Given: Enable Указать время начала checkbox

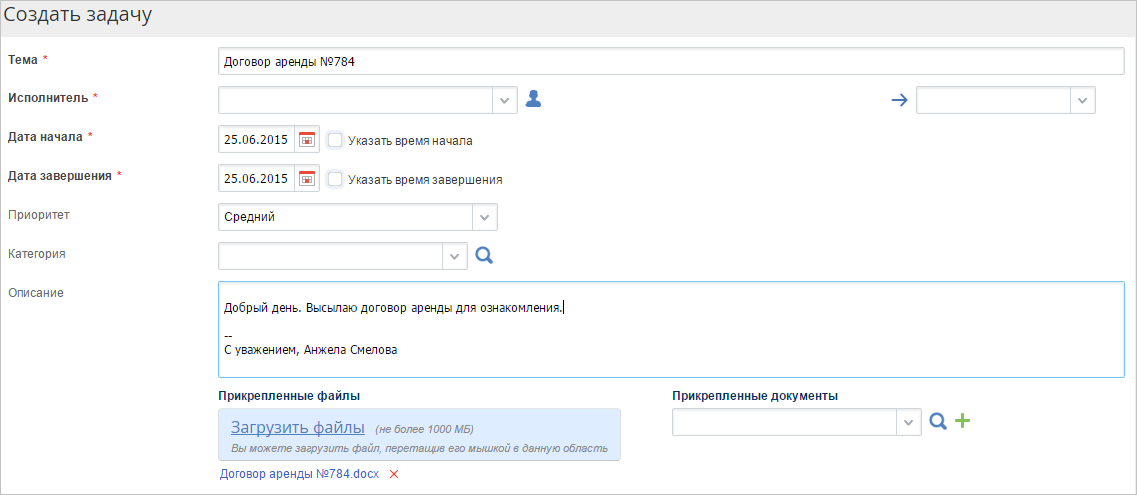Looking at the screenshot, I should click(x=335, y=140).
